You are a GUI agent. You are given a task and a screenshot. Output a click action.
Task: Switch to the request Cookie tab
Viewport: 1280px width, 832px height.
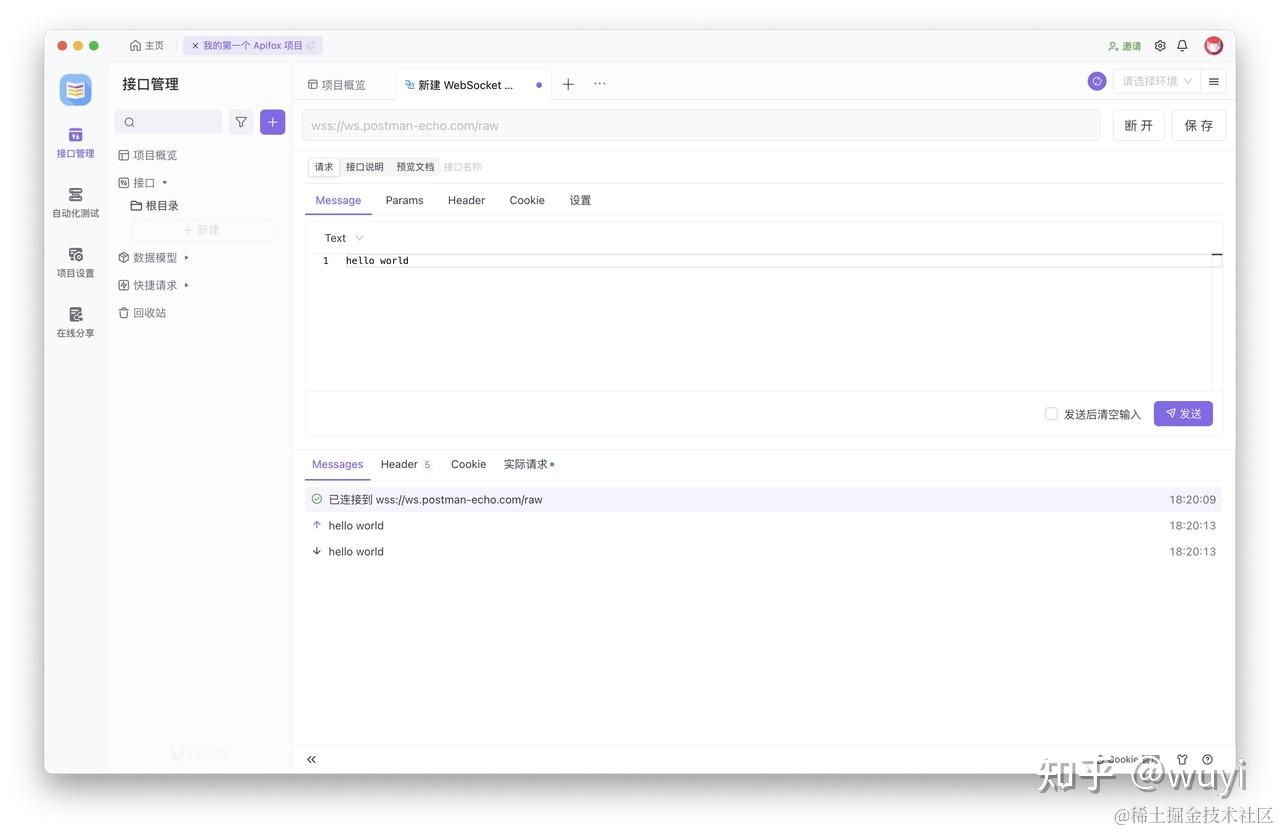(x=527, y=200)
